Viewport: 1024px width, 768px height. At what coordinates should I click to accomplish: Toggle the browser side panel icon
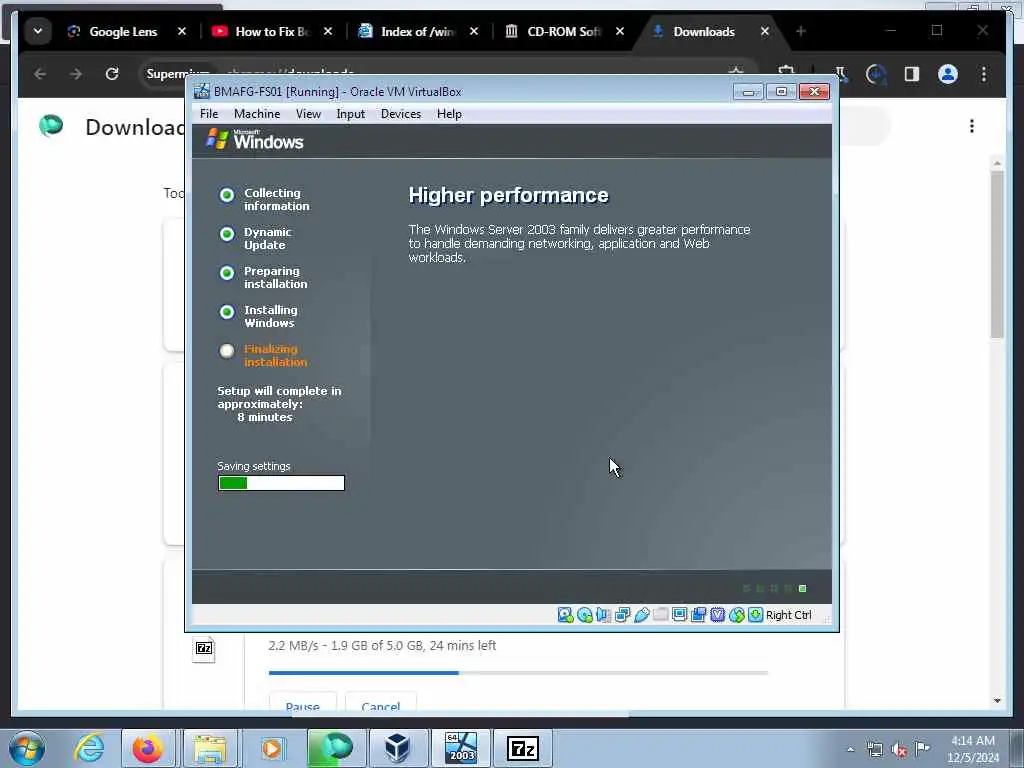coord(912,74)
